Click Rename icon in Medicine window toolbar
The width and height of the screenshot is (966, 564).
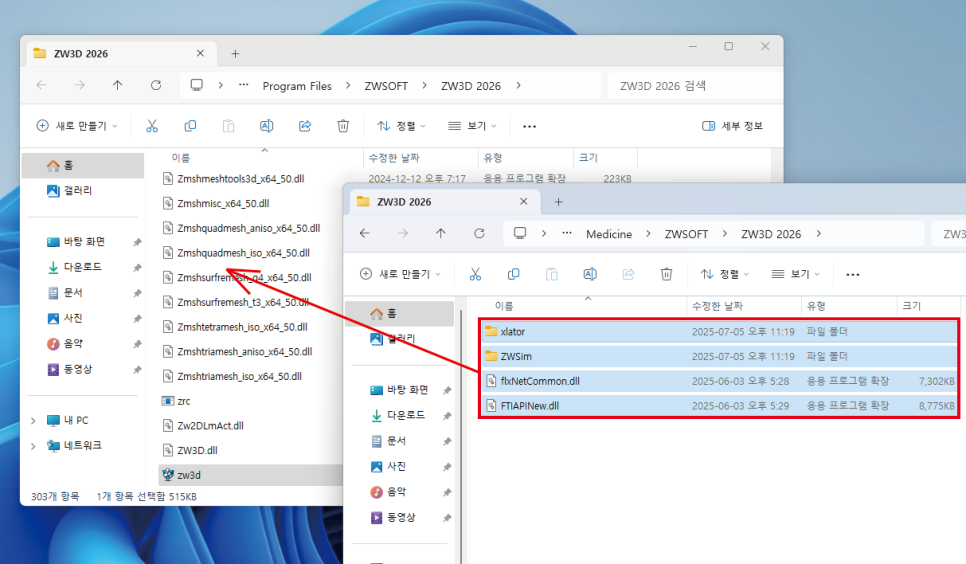point(590,274)
